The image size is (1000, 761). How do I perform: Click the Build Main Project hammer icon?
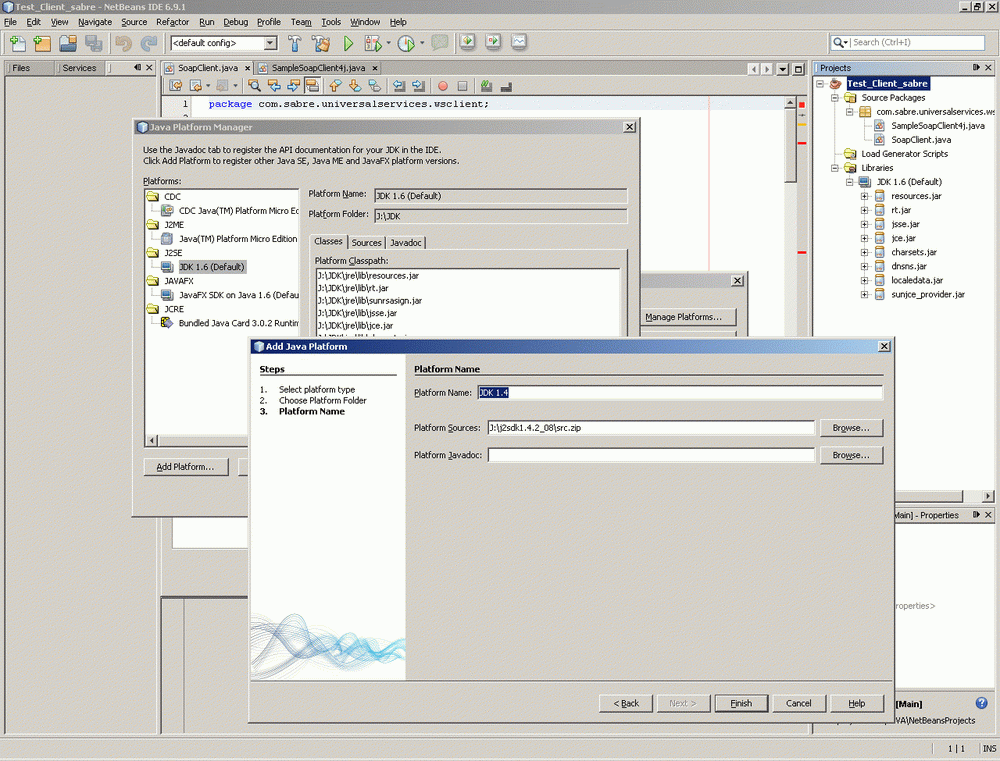click(x=295, y=43)
